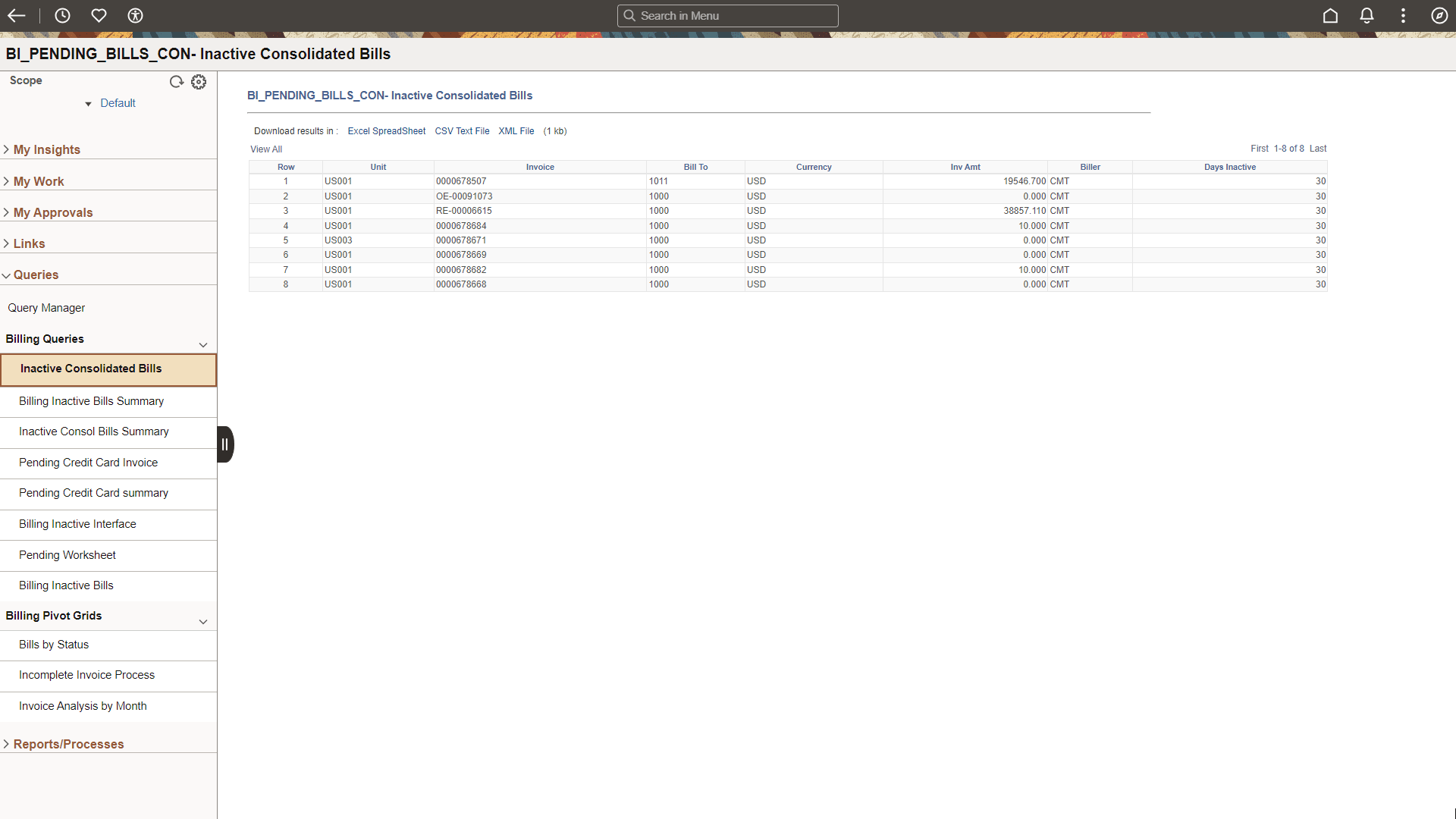The height and width of the screenshot is (819, 1456).
Task: Open notifications using the bell icon
Action: coord(1367,15)
